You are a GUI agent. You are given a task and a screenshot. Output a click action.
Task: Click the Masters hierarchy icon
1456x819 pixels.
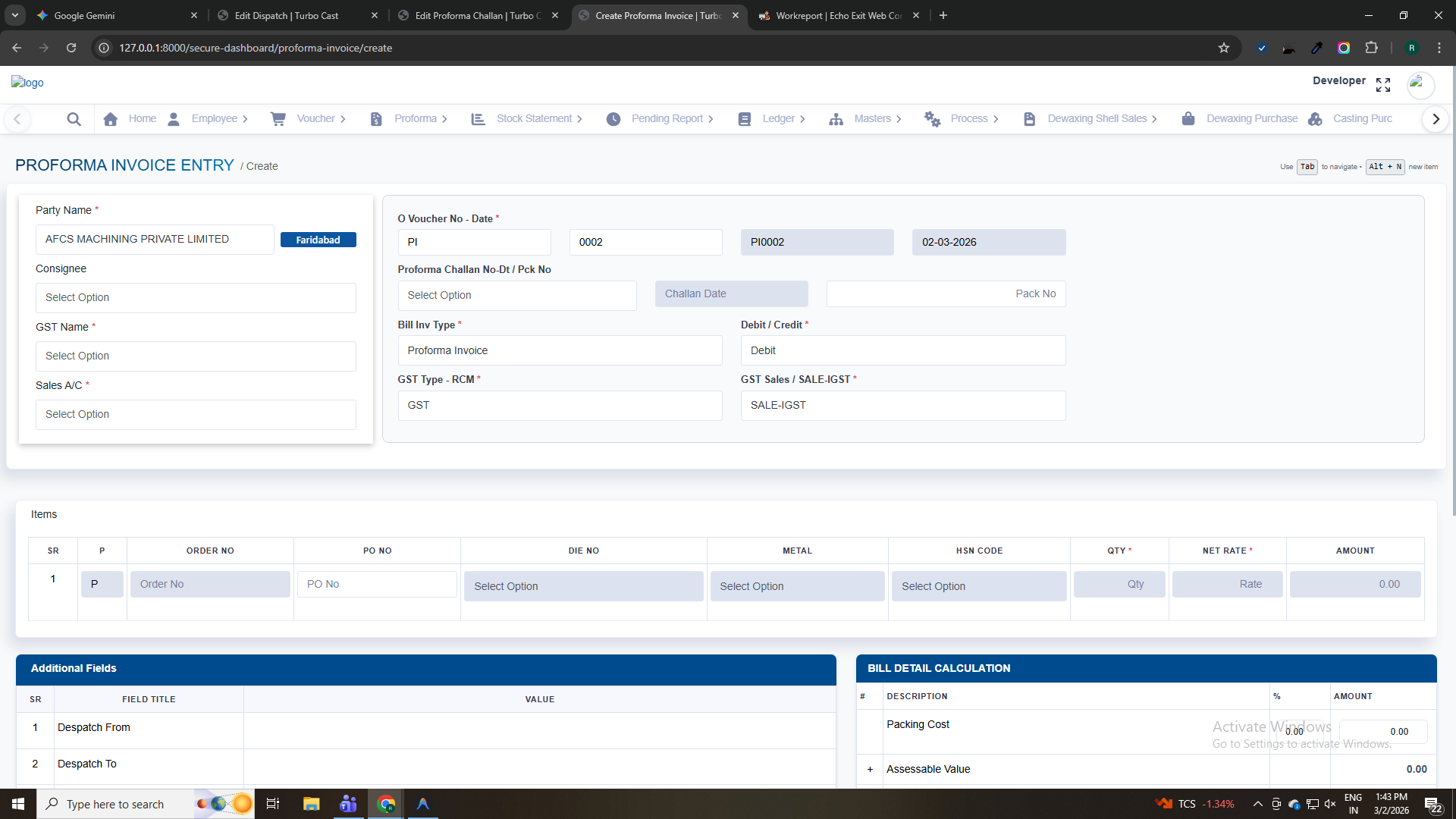point(836,119)
